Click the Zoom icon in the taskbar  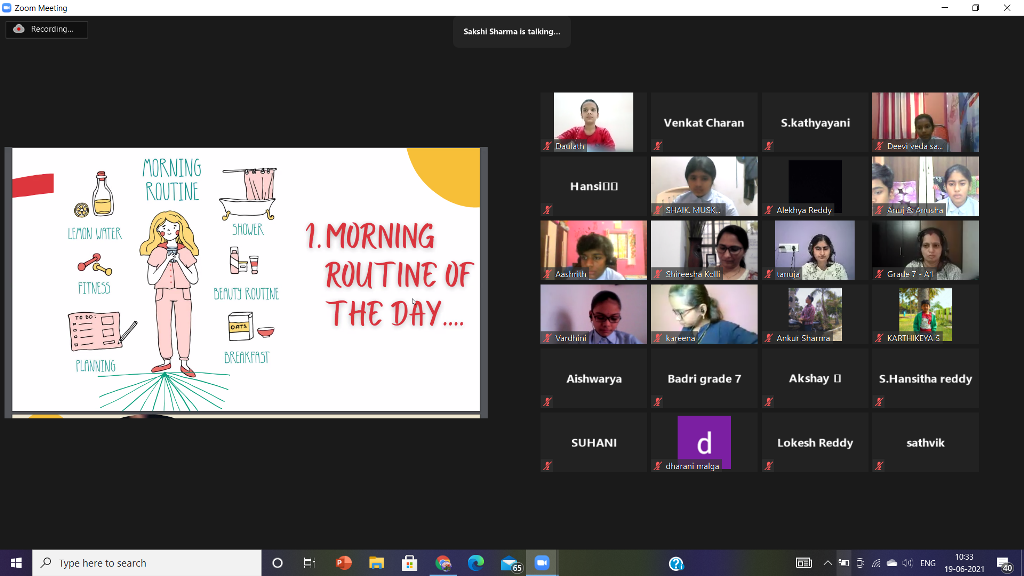[x=541, y=563]
